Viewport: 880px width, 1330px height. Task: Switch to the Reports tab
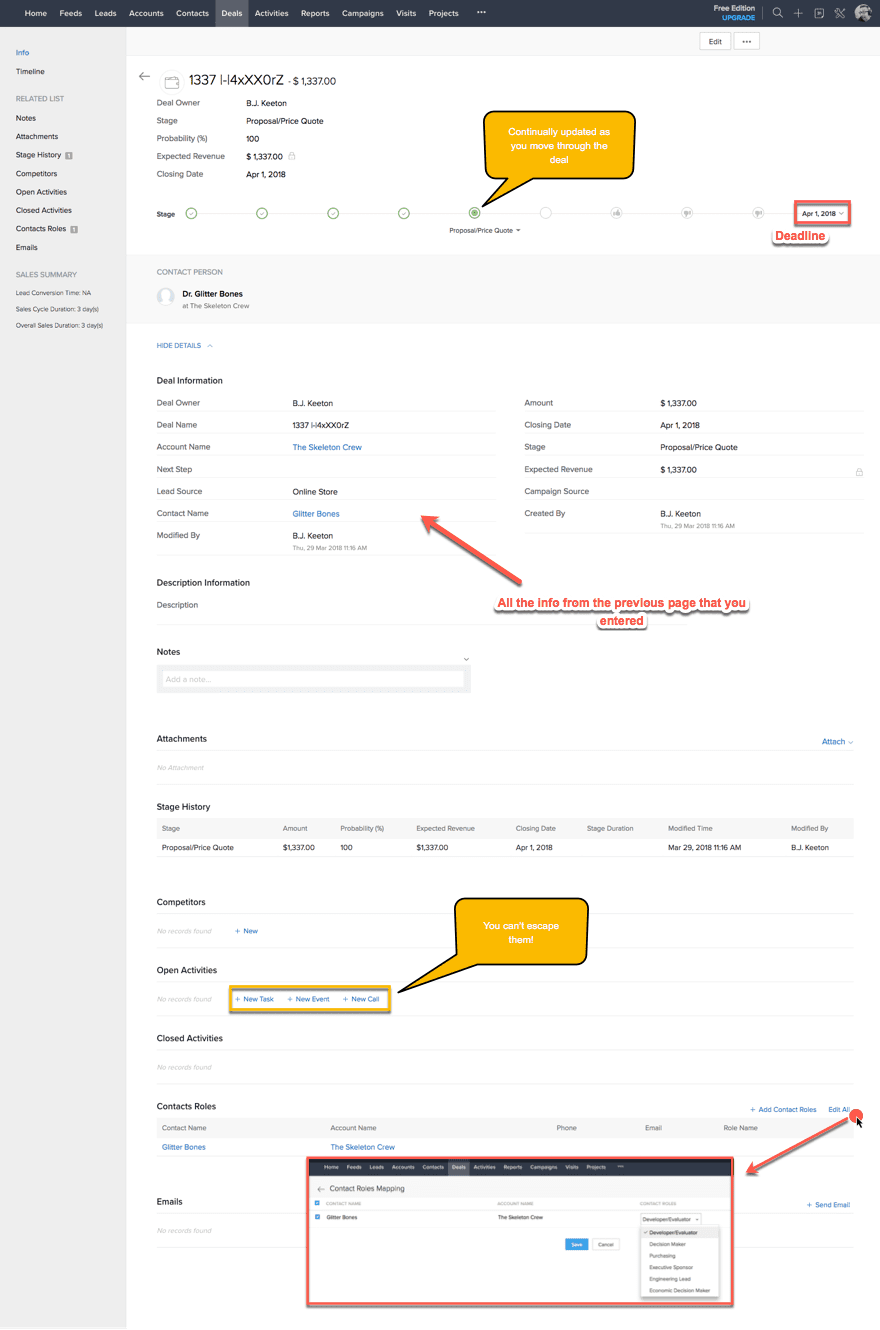tap(315, 13)
